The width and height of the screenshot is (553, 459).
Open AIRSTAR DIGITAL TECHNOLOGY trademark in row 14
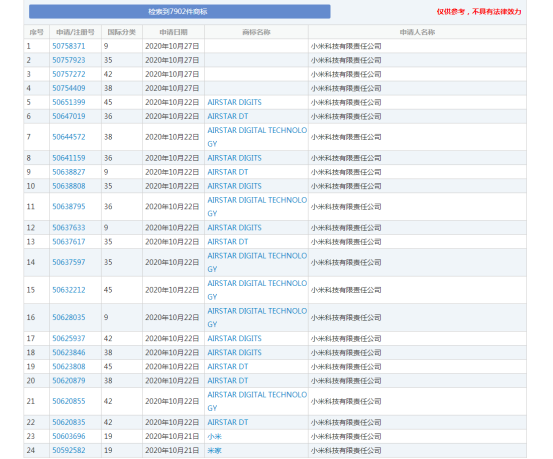[257, 262]
